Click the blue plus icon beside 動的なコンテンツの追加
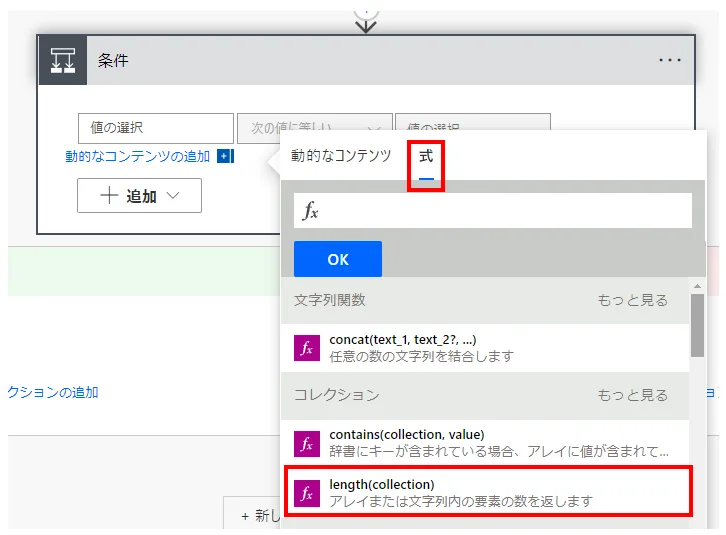The height and width of the screenshot is (535, 726). 224,156
